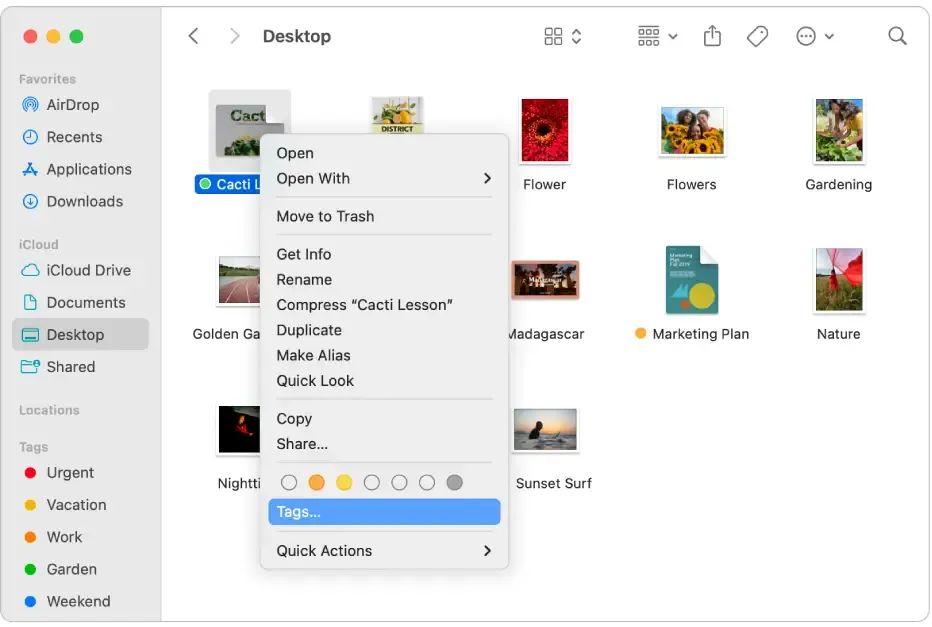
Task: Go back with the left chevron
Action: [x=194, y=36]
